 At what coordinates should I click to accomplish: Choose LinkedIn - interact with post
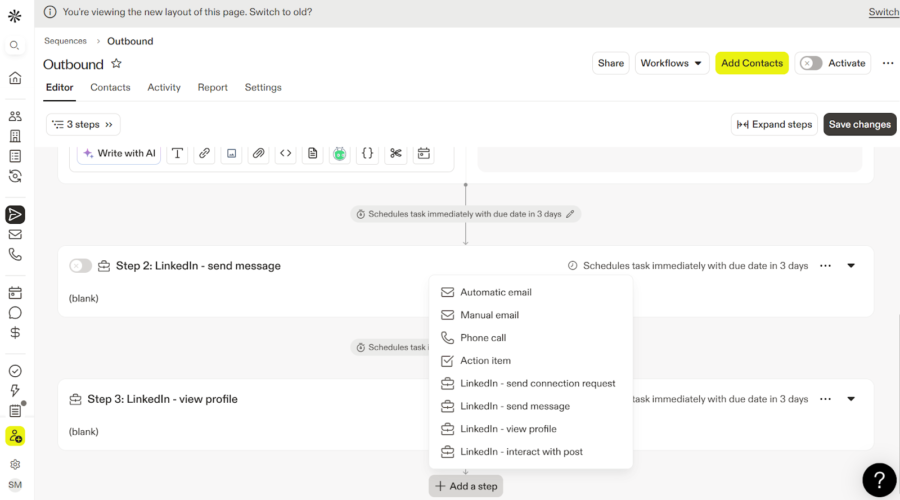tap(530, 452)
